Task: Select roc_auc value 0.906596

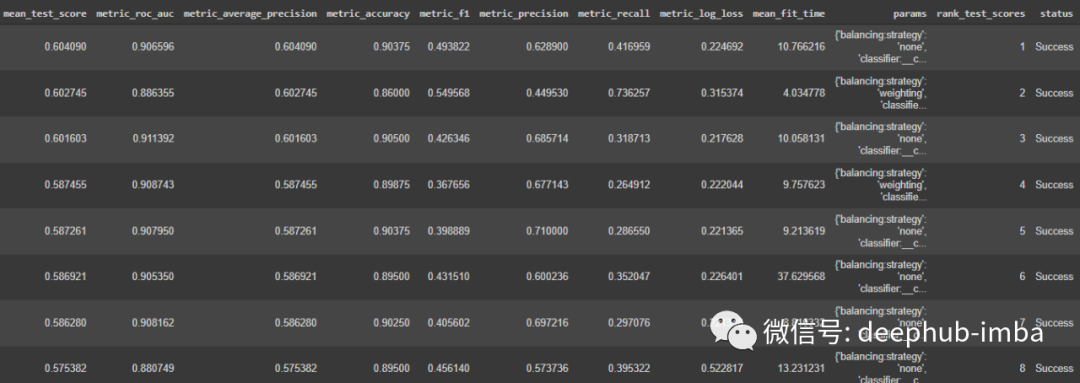Action: [x=153, y=47]
